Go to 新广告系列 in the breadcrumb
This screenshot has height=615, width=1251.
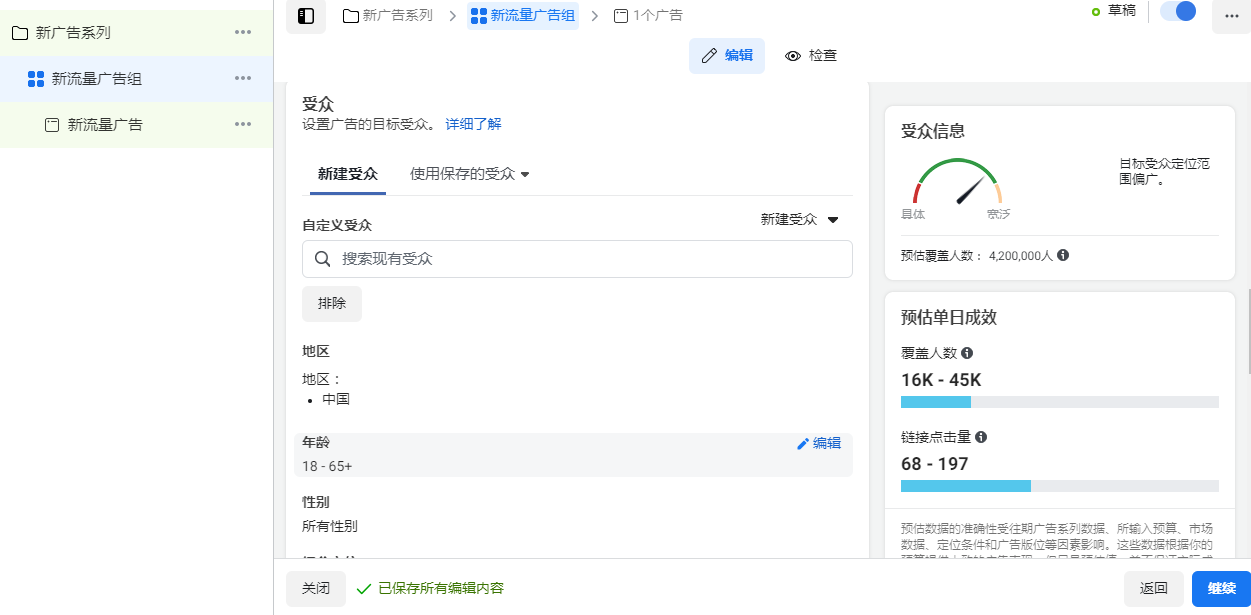tap(388, 16)
